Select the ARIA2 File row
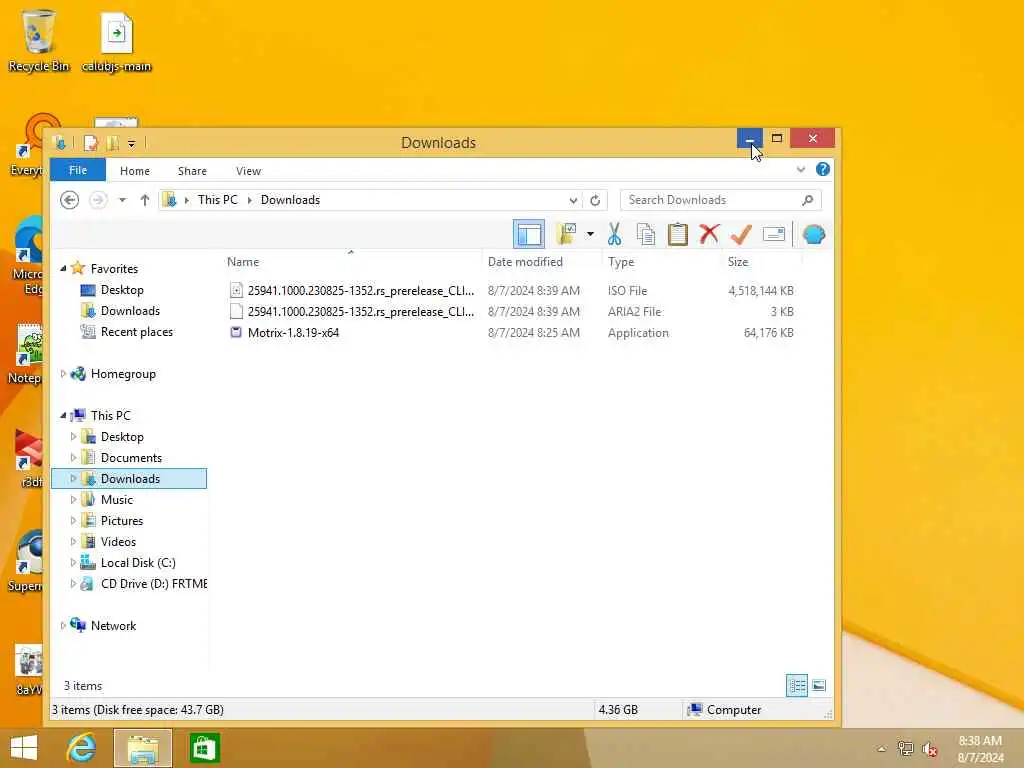1024x768 pixels. (x=511, y=312)
